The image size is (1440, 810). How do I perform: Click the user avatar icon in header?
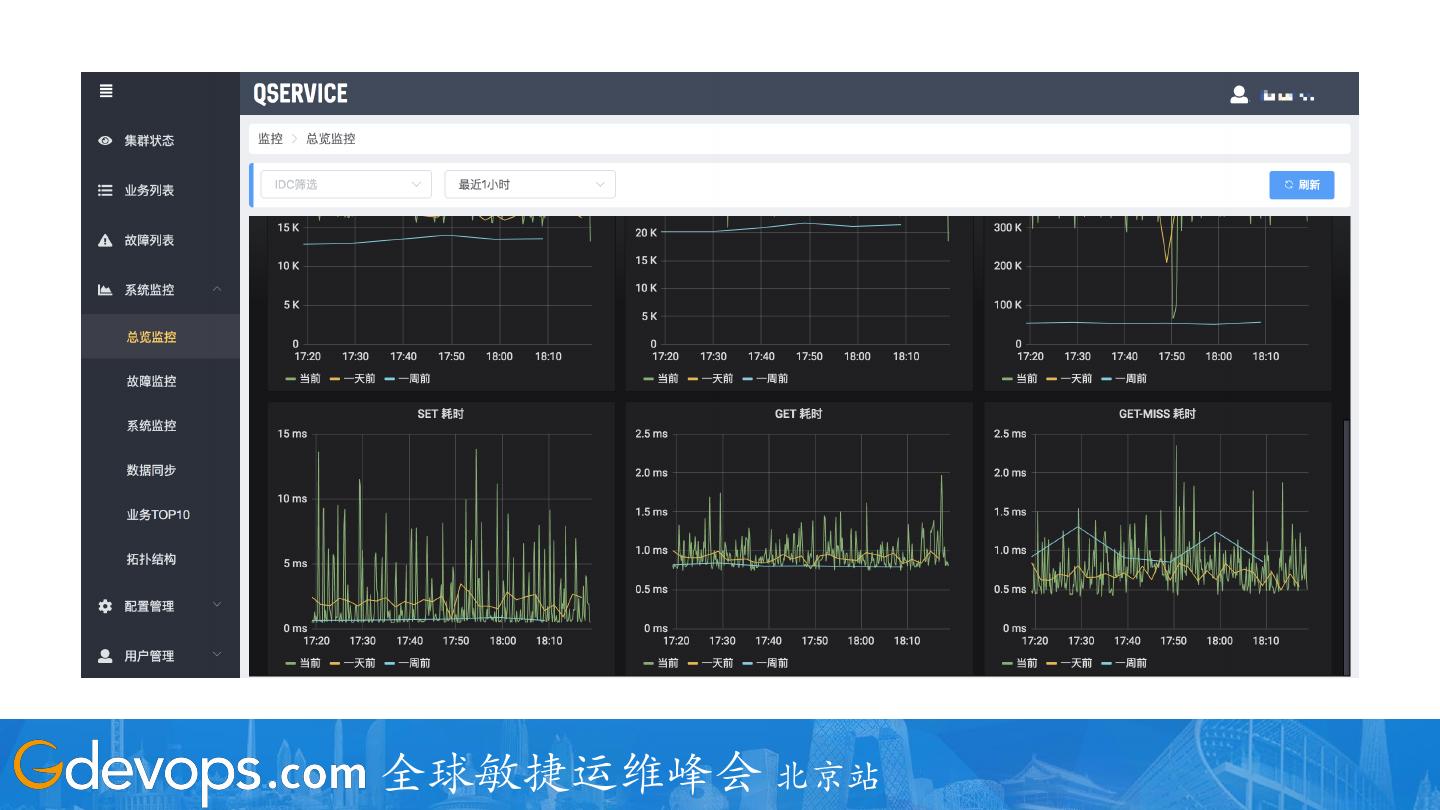tap(1239, 95)
